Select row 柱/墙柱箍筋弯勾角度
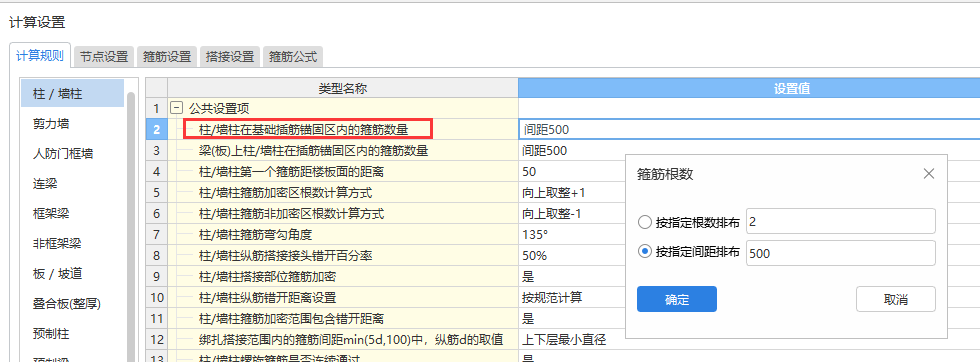 tap(342, 235)
